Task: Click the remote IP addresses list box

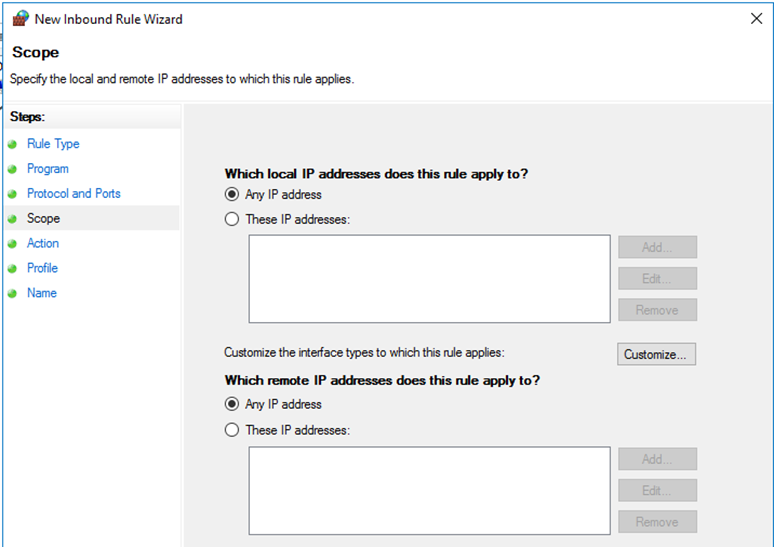Action: pyautogui.click(x=429, y=491)
